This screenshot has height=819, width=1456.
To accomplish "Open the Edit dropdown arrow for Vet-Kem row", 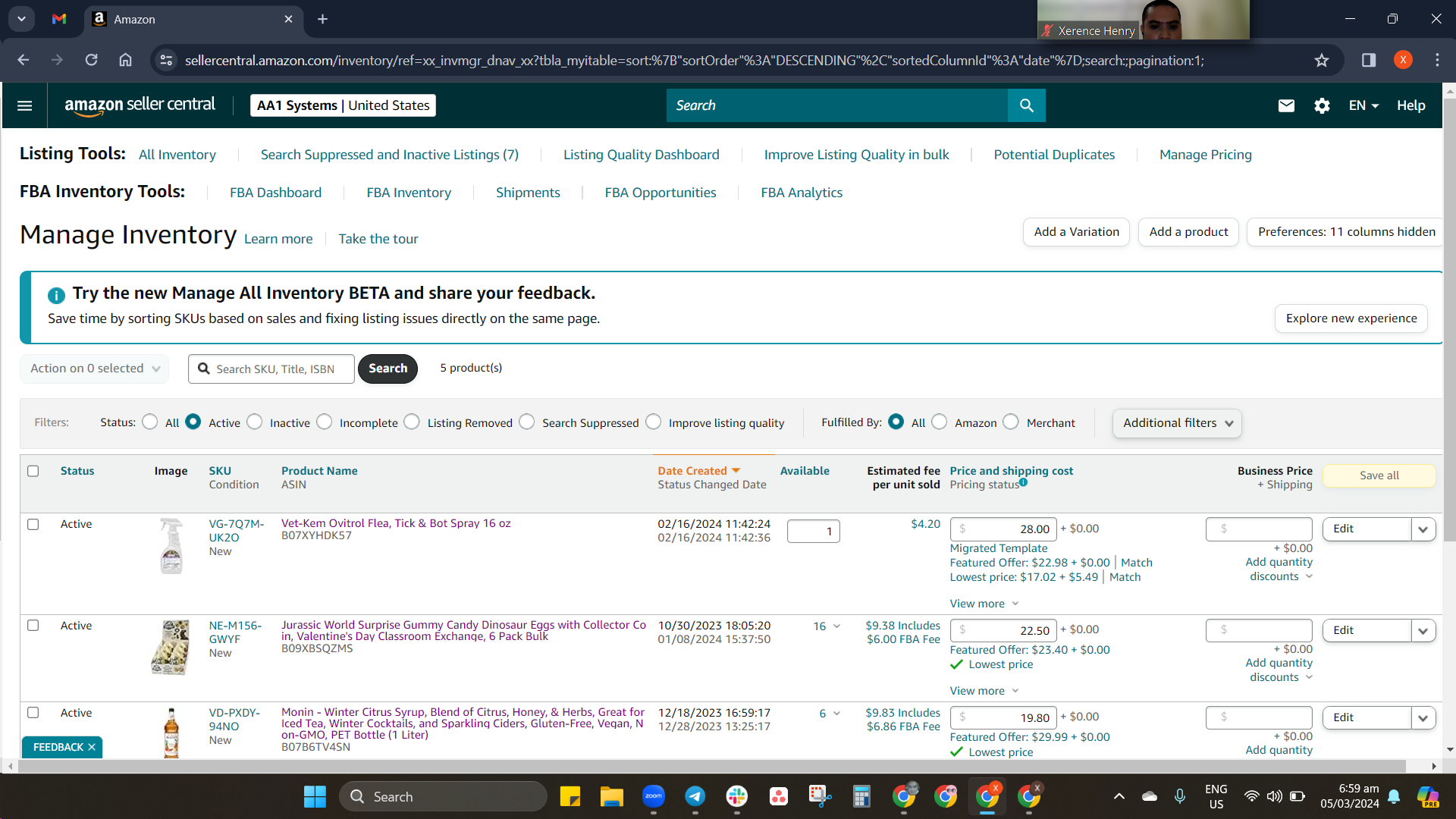I will (1423, 529).
